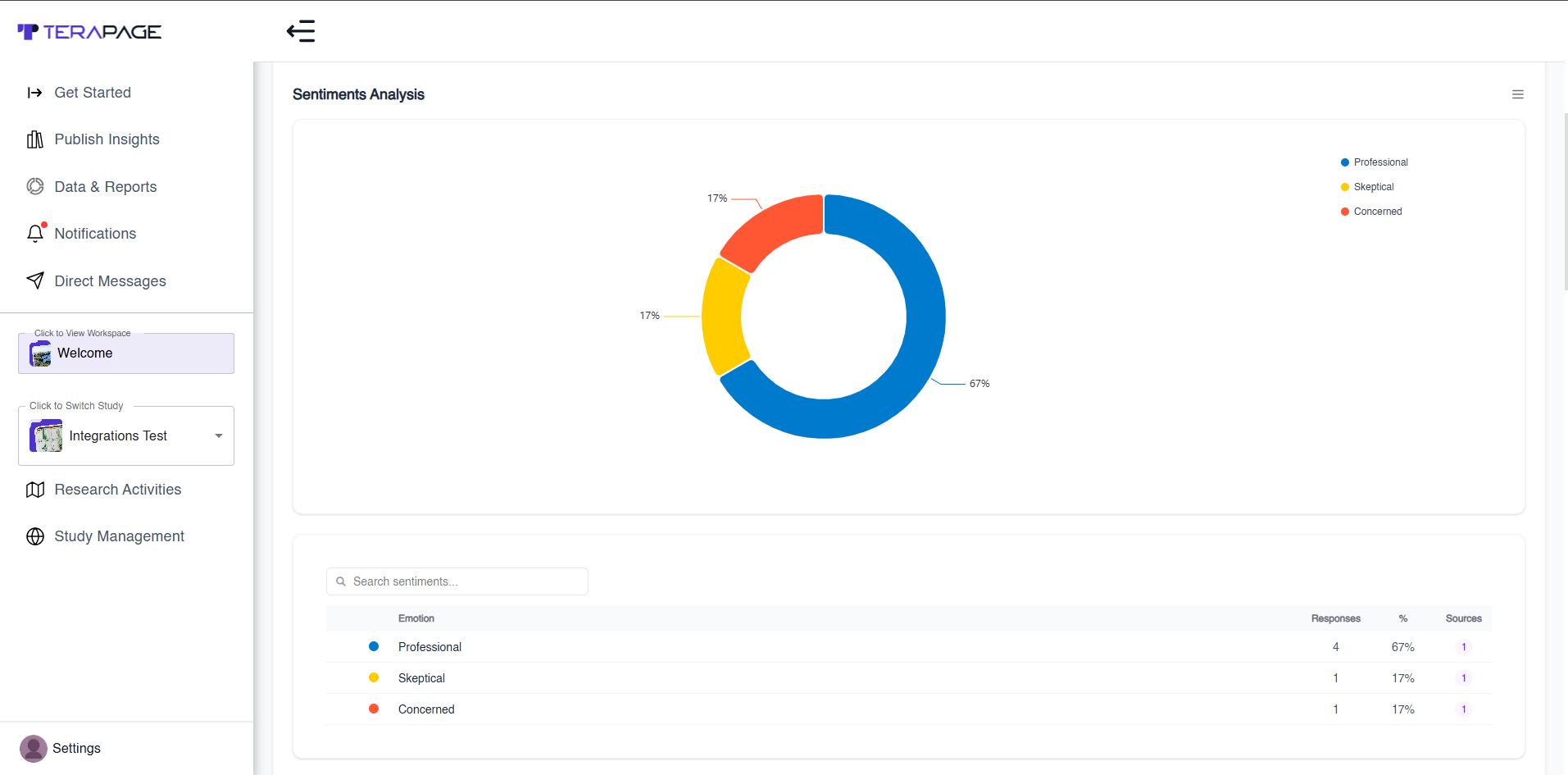Toggle Concerned series in chart legend
The image size is (1568, 775).
click(1371, 212)
